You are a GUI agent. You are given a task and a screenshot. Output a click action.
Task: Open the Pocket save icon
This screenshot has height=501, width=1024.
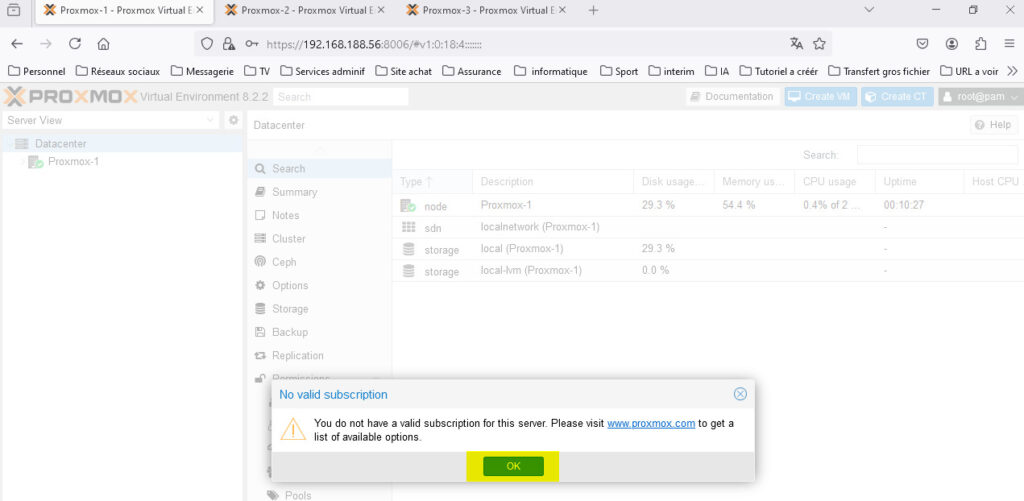click(x=922, y=44)
